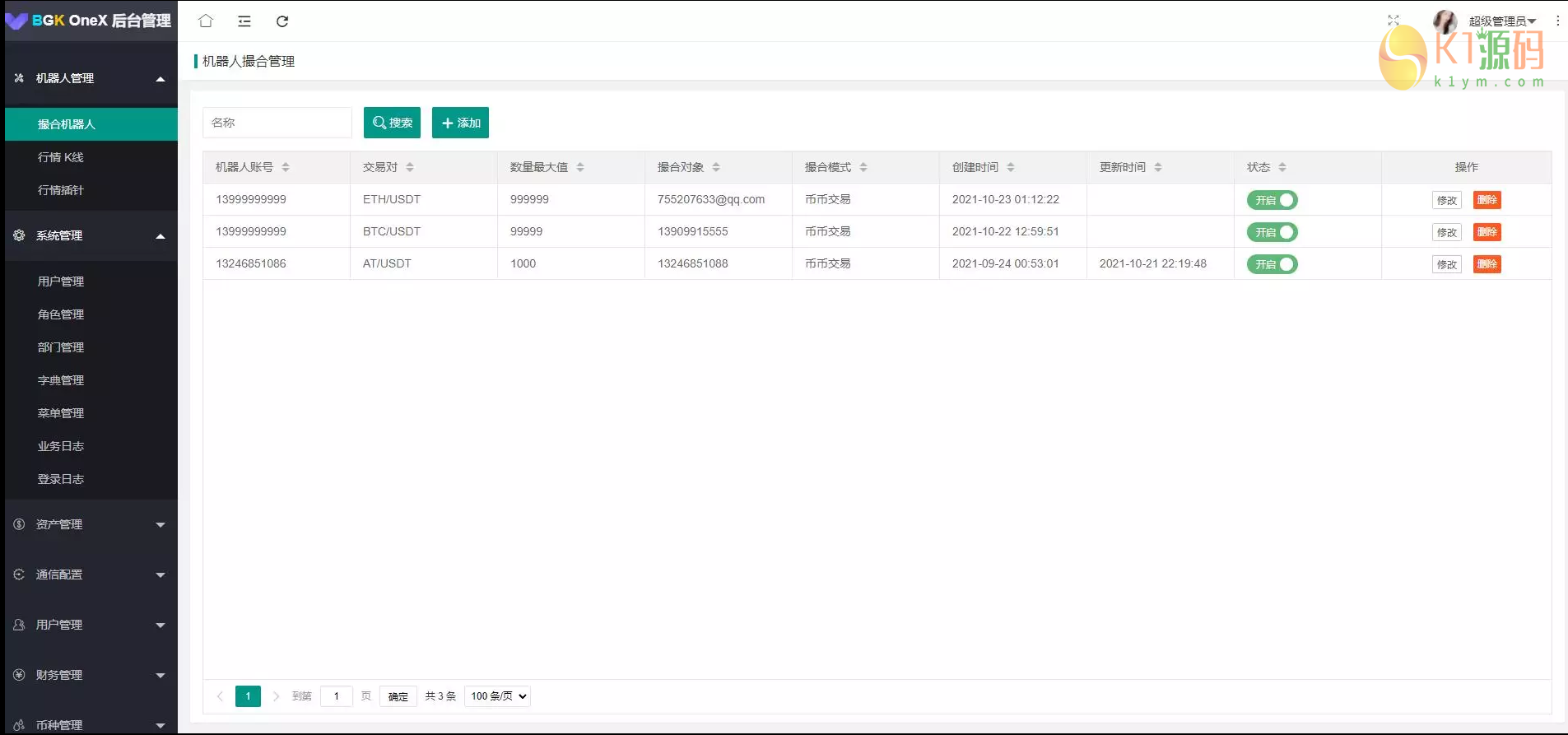Go to previous page arrow
1568x735 pixels.
(x=220, y=696)
